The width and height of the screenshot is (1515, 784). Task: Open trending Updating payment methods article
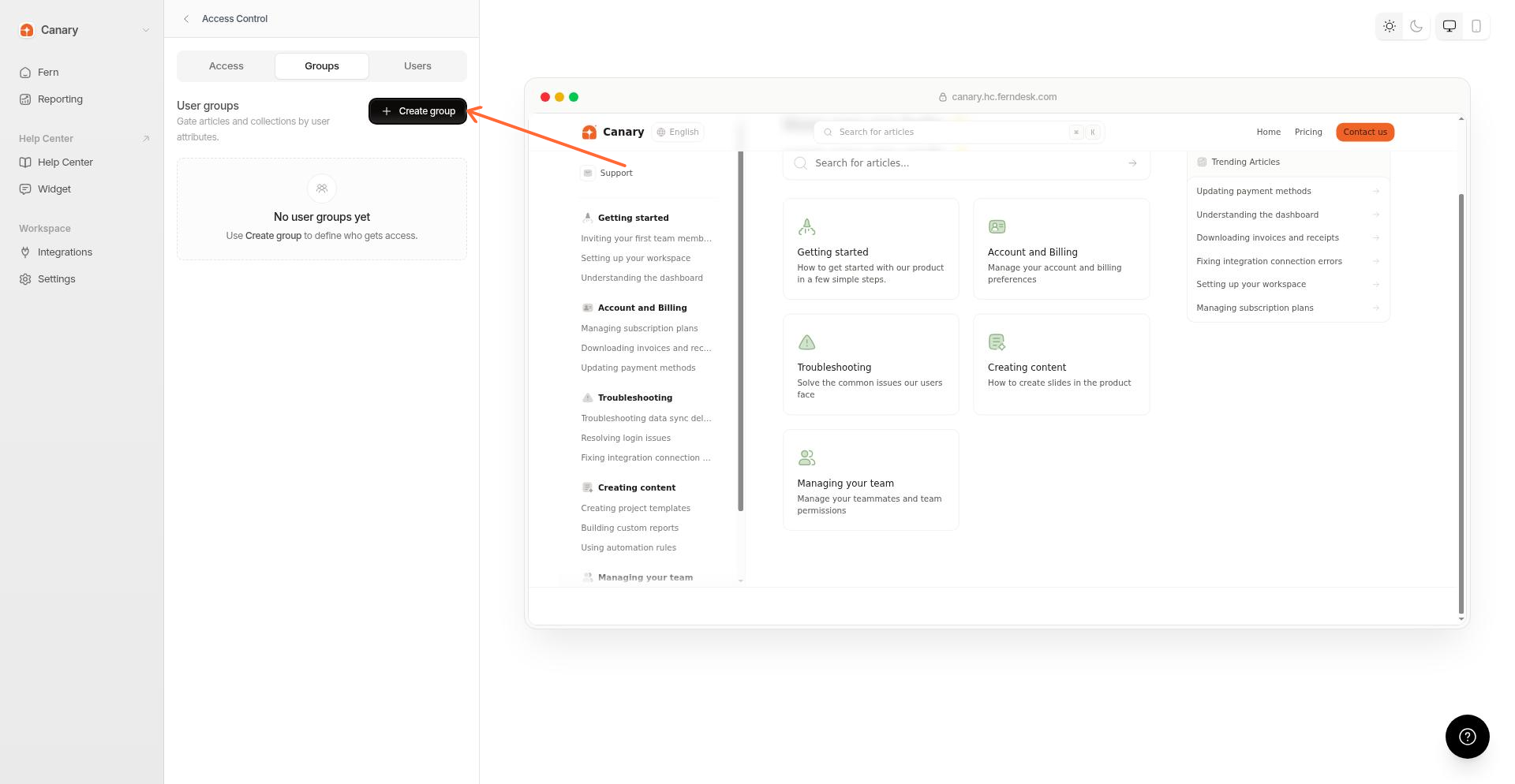(1288, 192)
